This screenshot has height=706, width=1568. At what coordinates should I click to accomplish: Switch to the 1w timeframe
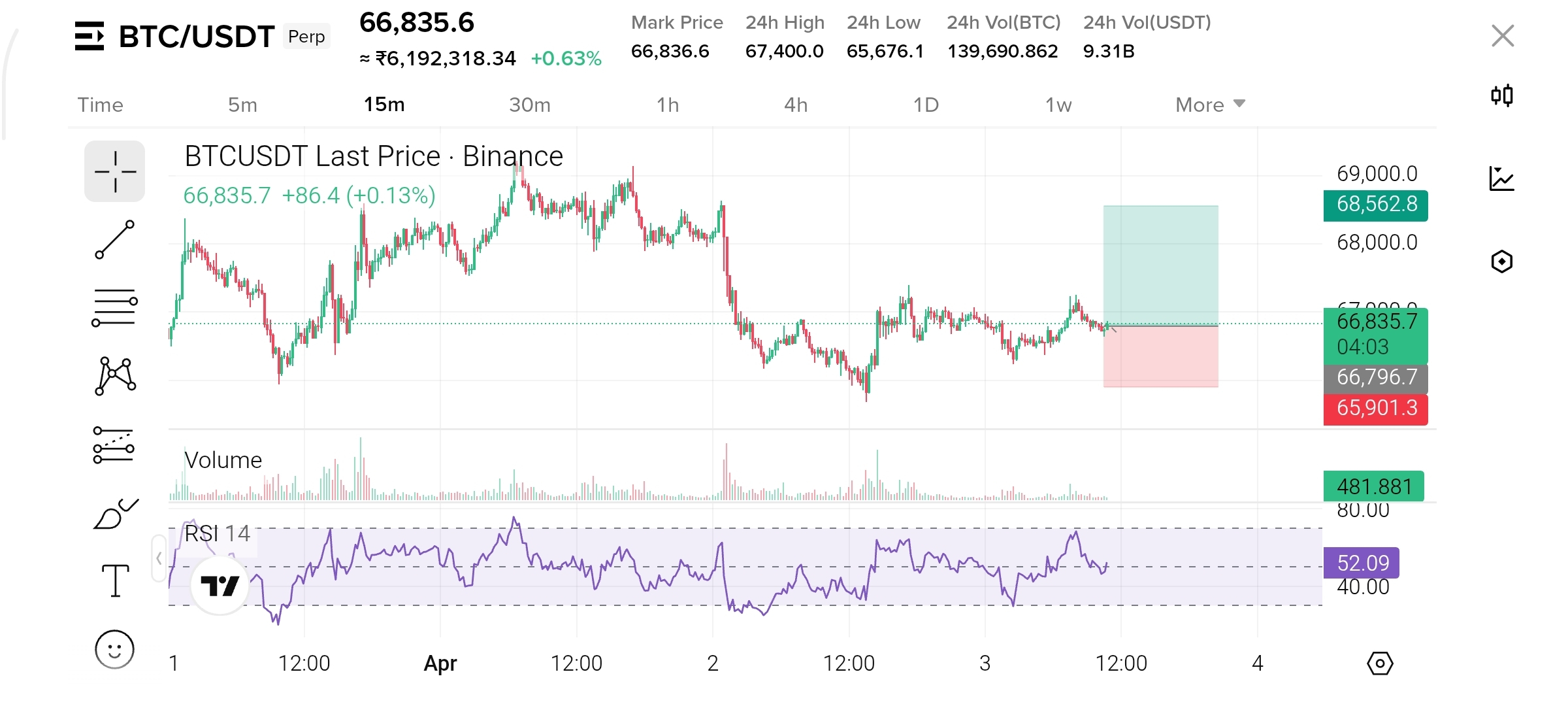pos(1058,105)
